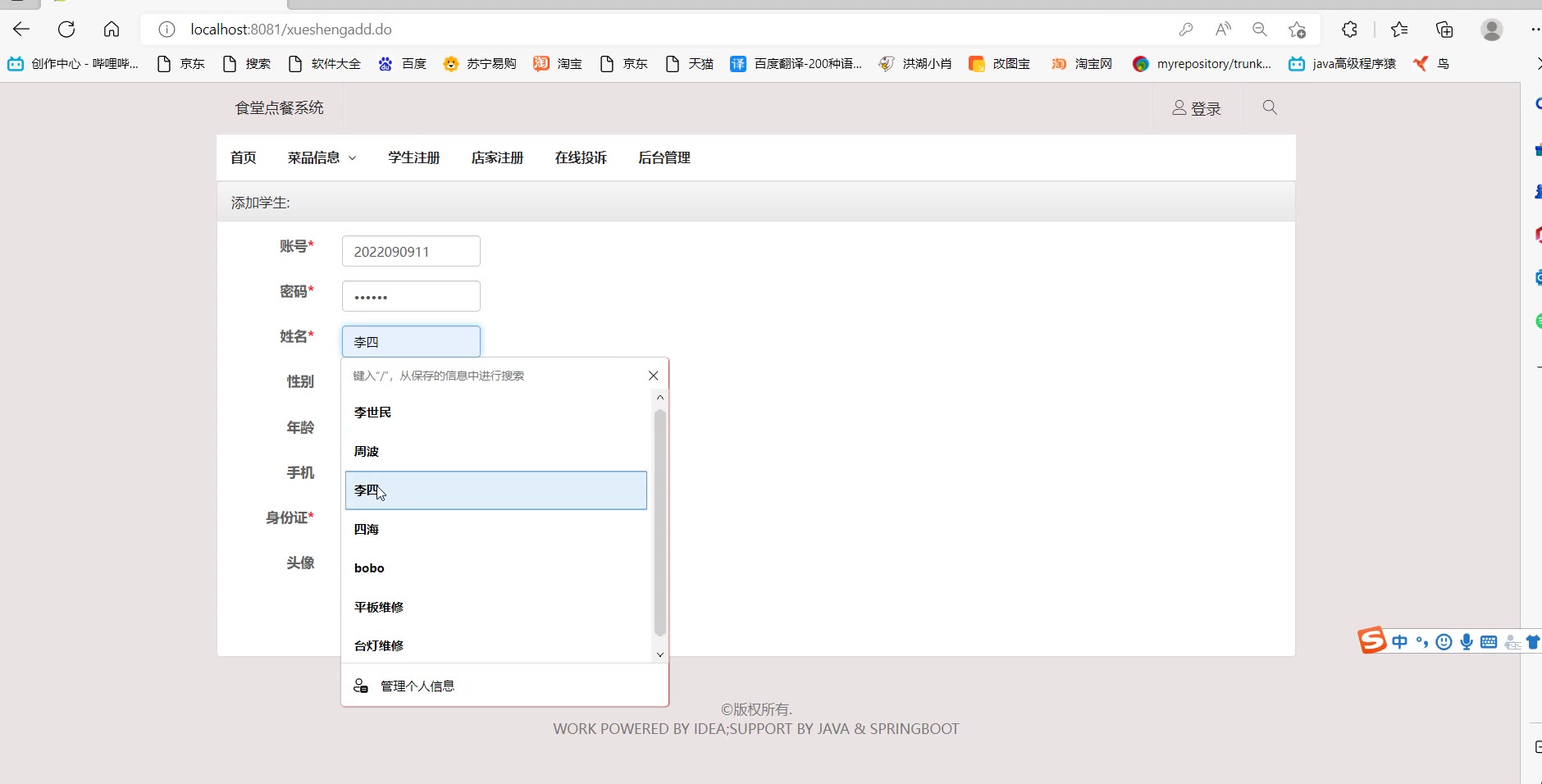The image size is (1542, 784).
Task: Click the browser back arrow icon
Action: [x=22, y=30]
